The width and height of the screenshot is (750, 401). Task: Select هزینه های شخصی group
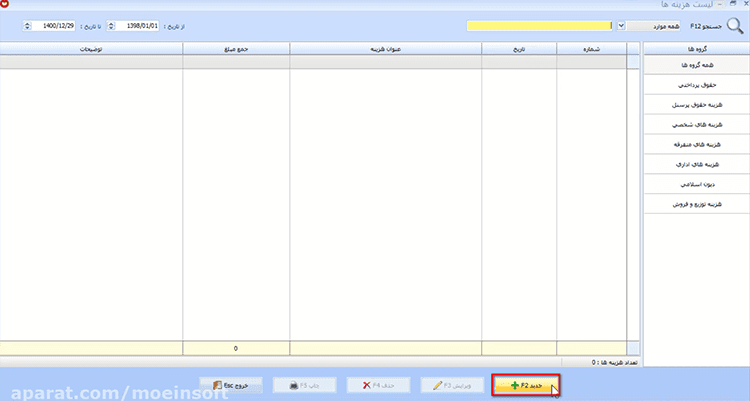(x=697, y=124)
